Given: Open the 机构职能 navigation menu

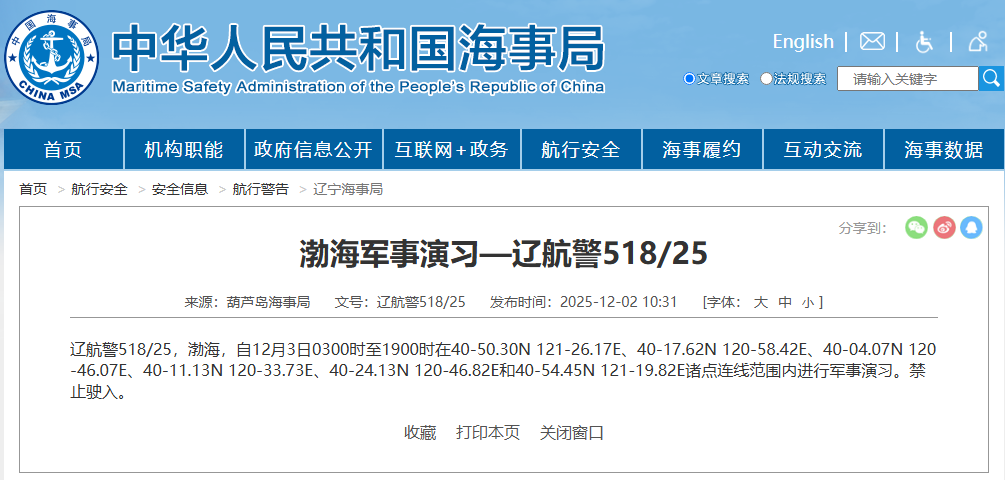Looking at the screenshot, I should [184, 150].
